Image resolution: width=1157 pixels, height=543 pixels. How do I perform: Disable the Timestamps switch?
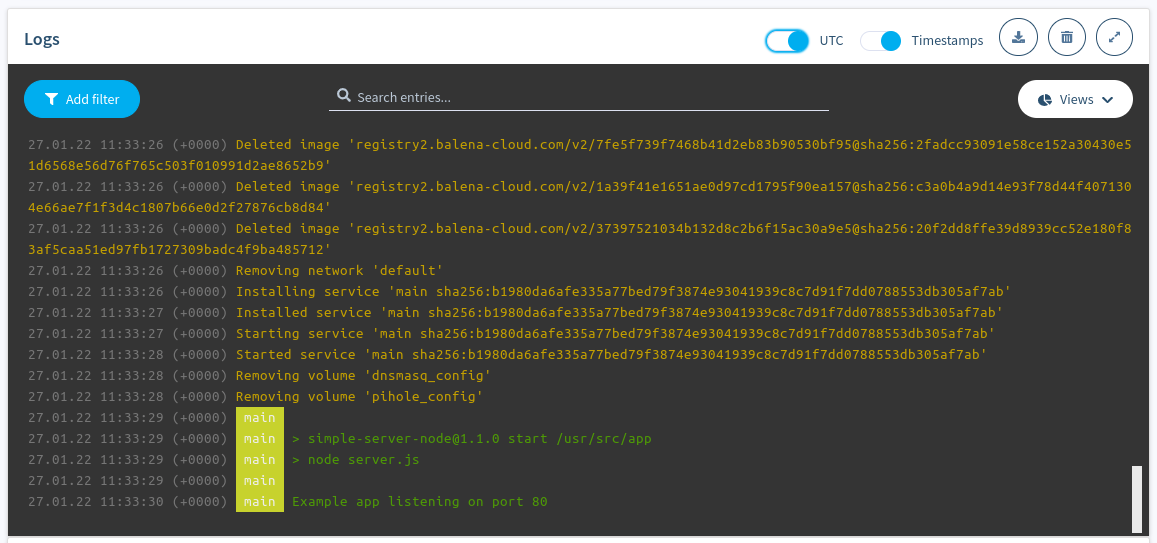point(881,41)
